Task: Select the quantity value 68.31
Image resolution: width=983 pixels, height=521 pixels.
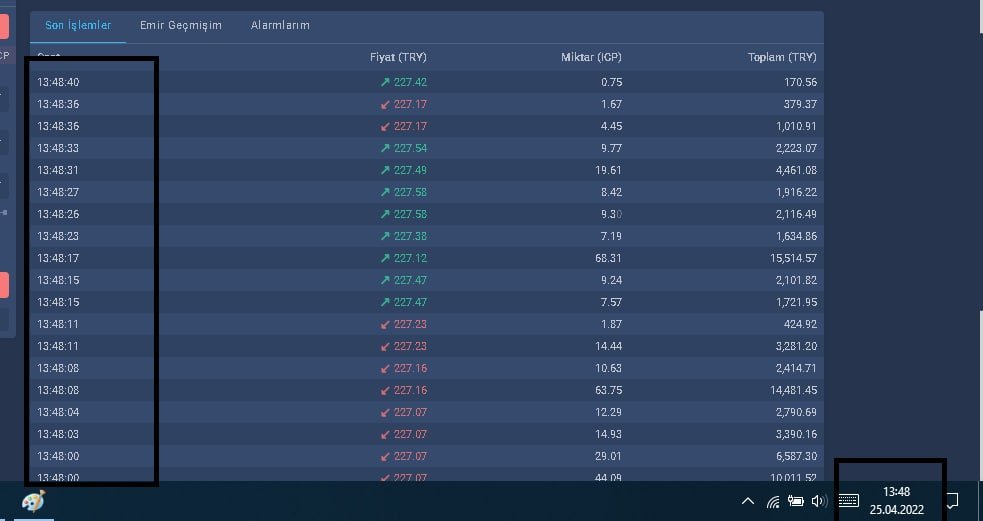Action: coord(608,258)
